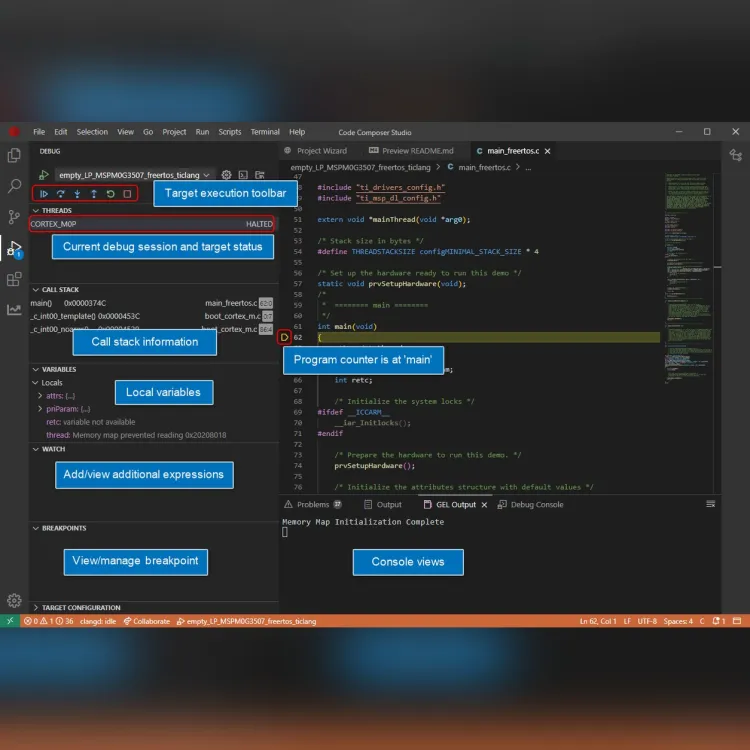
Task: Switch to the Project Wizard tab
Action: [x=316, y=151]
